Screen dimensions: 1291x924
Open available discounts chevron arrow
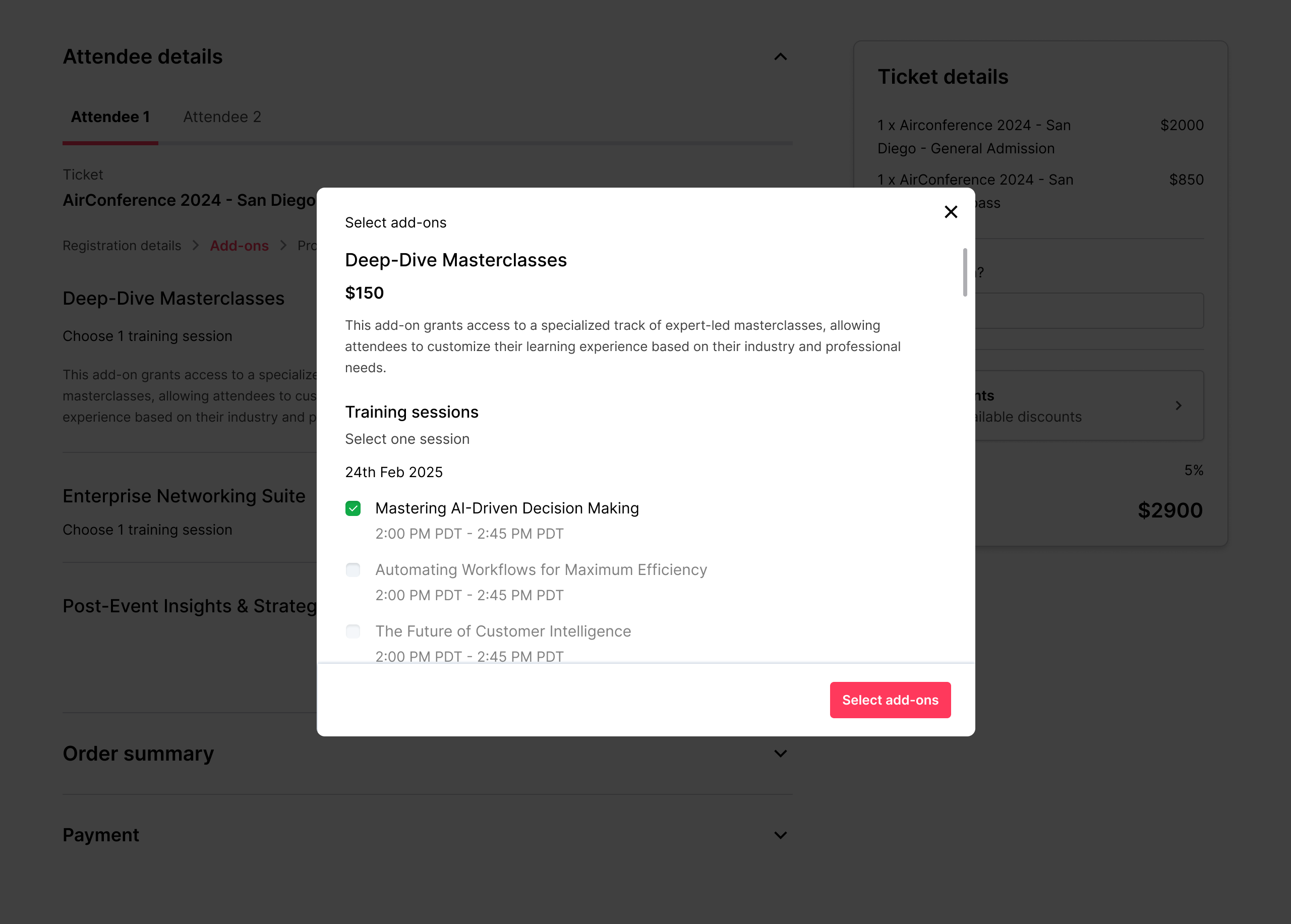point(1178,406)
